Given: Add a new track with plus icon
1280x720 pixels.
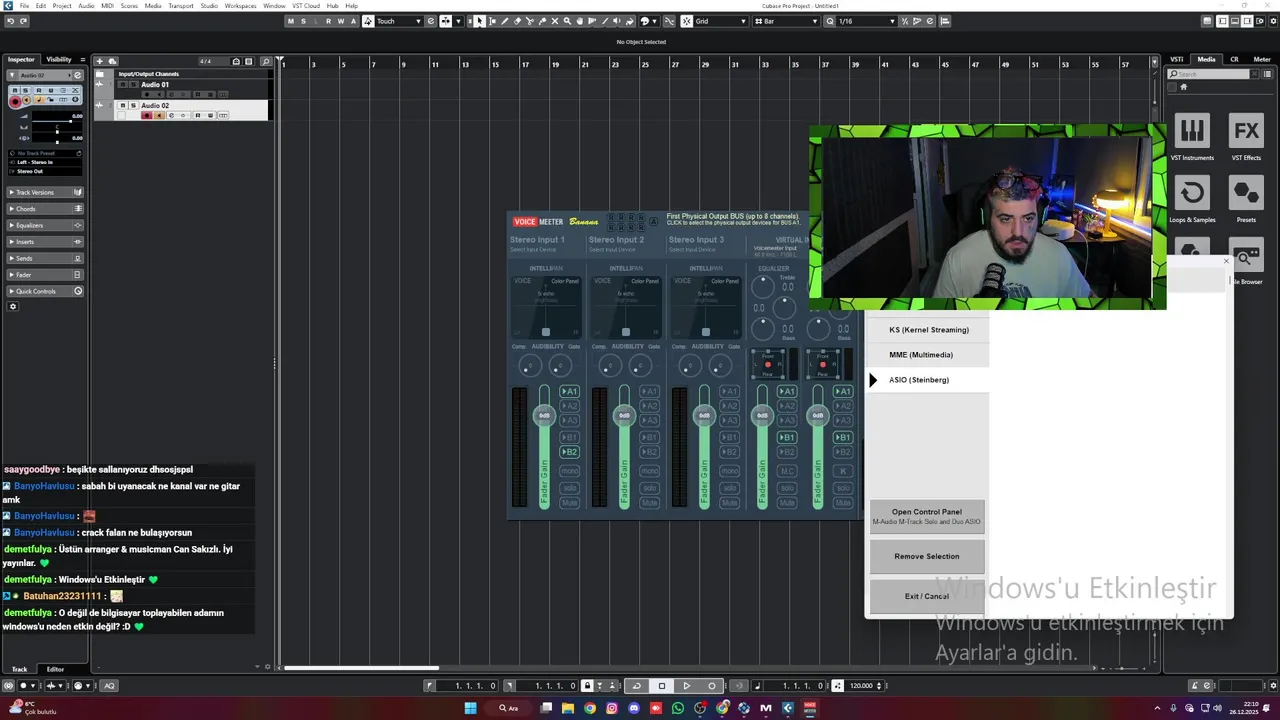Looking at the screenshot, I should [x=100, y=61].
